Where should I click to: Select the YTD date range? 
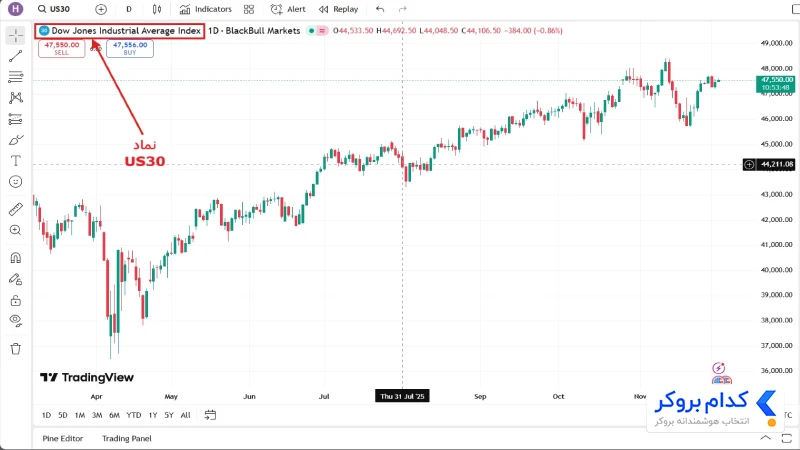134,415
